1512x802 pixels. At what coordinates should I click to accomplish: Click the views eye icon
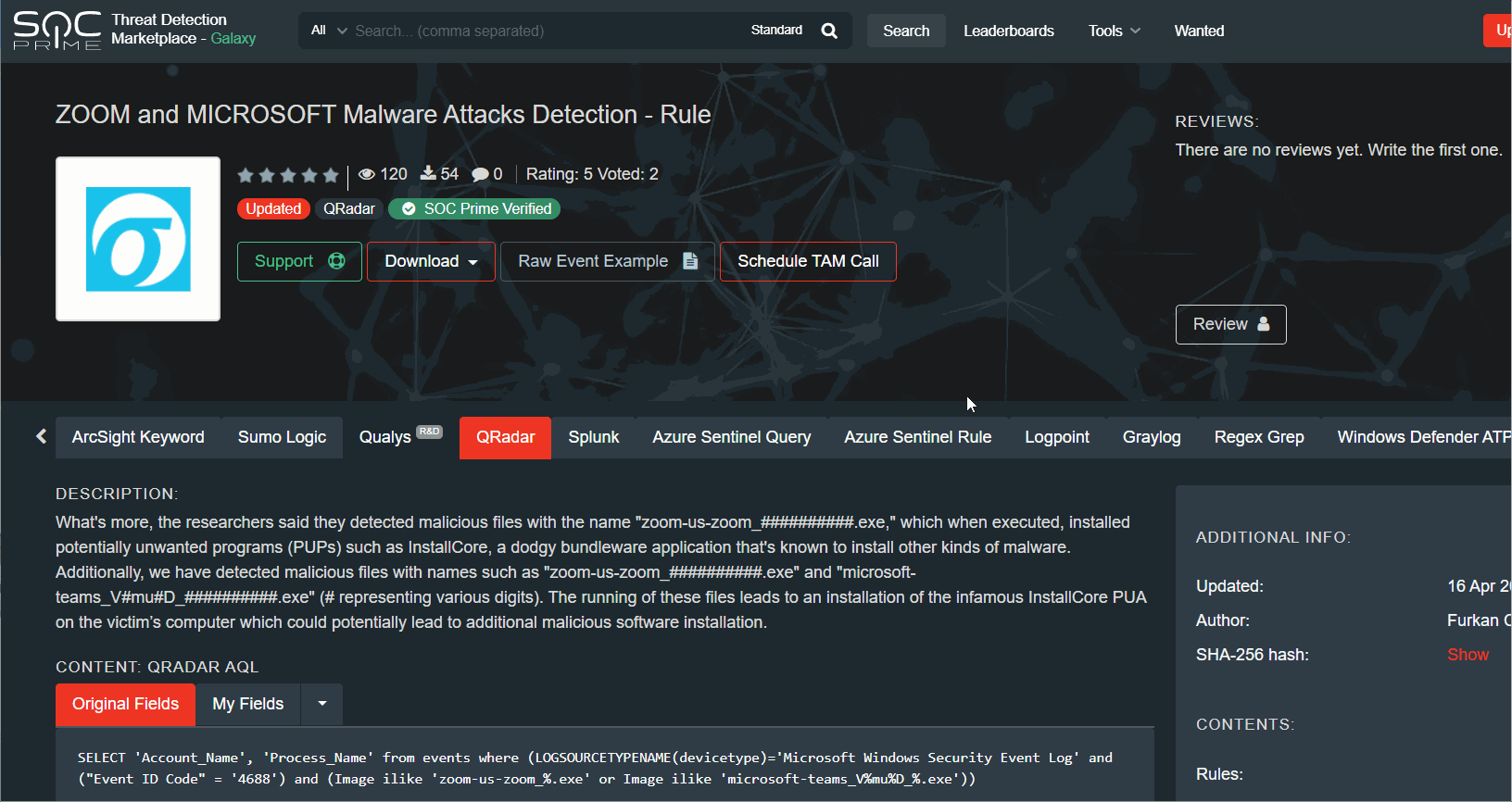367,174
